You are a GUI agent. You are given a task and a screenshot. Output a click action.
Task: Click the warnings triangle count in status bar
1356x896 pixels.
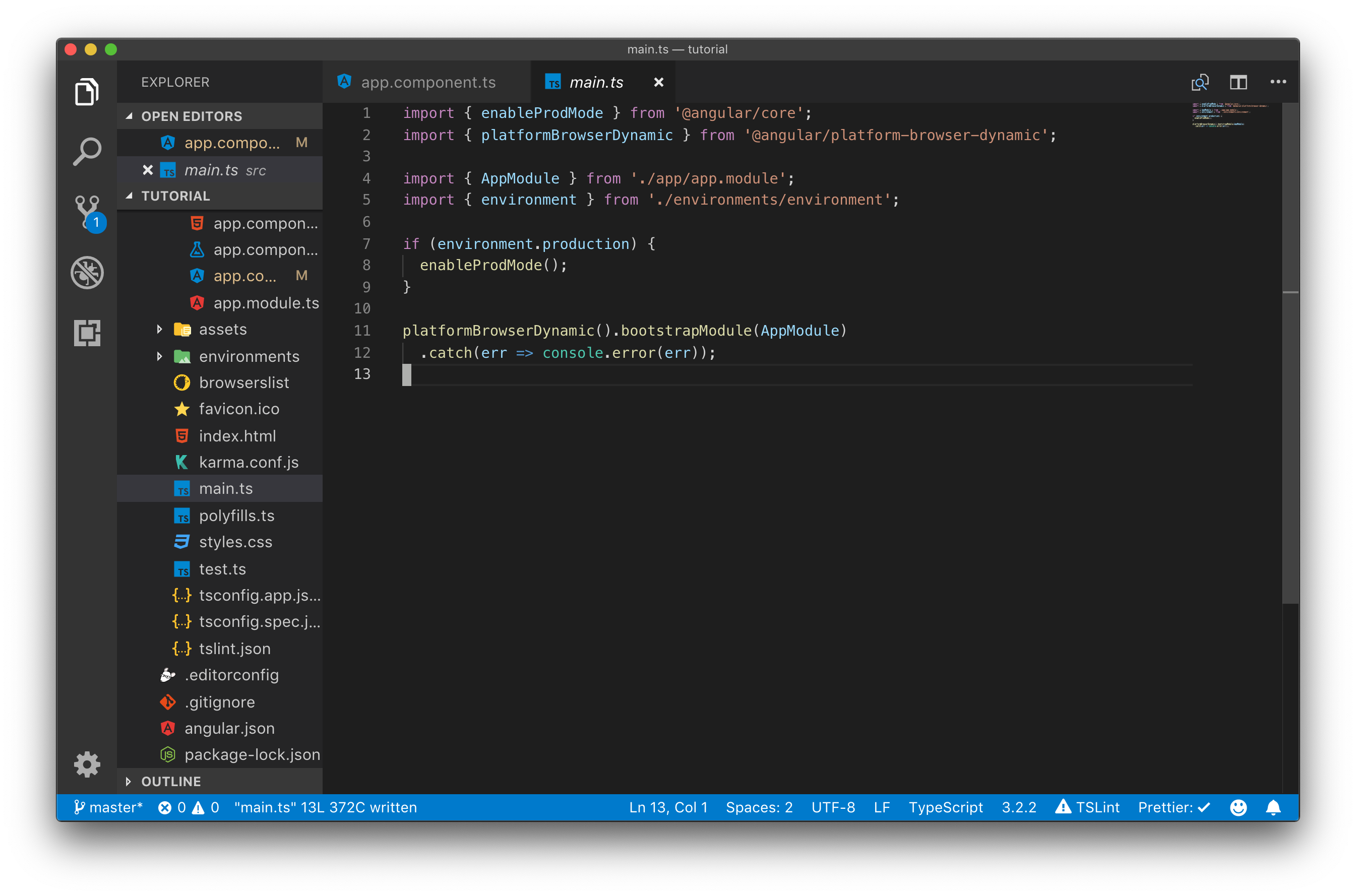[205, 807]
